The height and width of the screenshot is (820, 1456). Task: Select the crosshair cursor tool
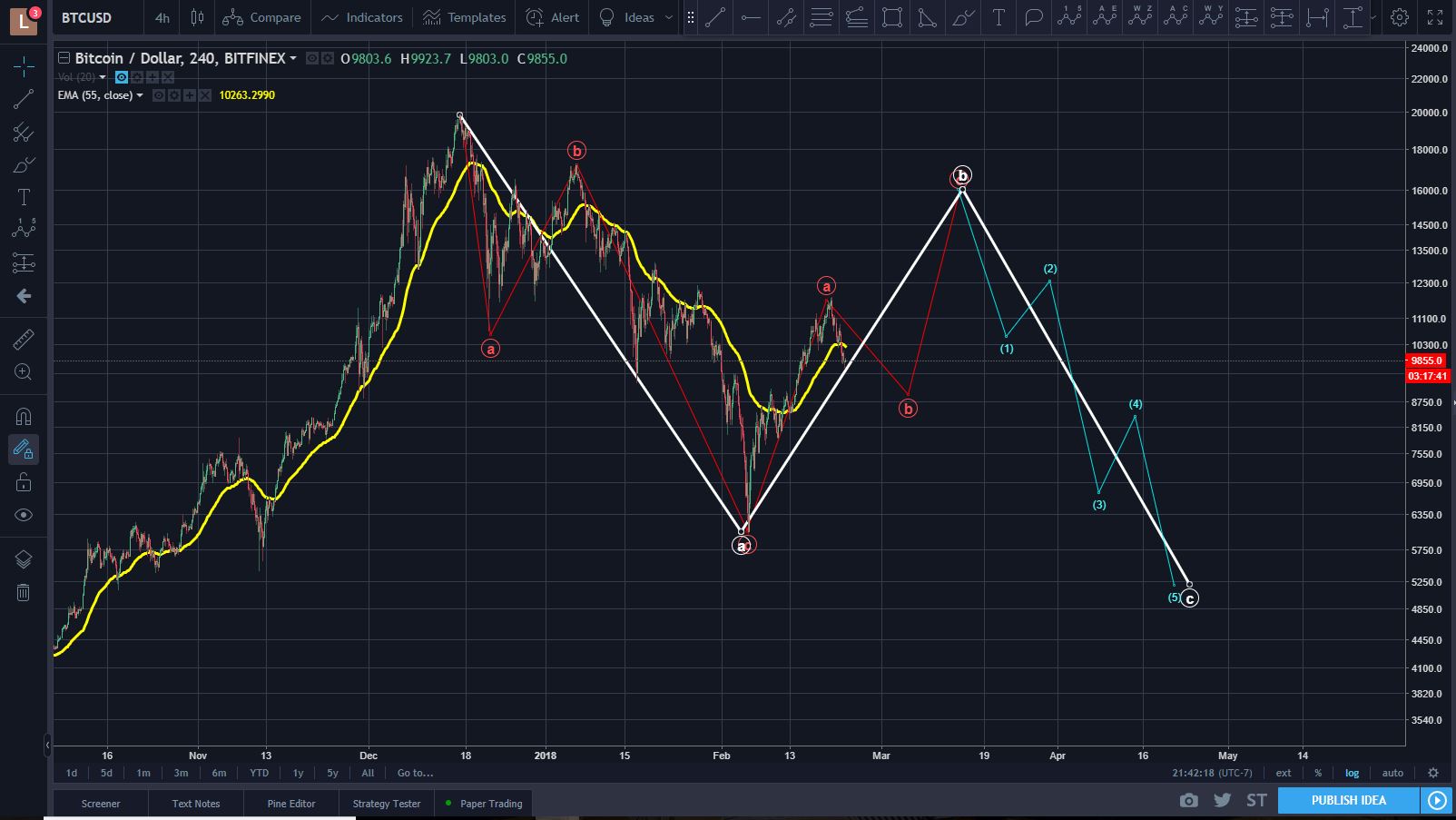24,65
